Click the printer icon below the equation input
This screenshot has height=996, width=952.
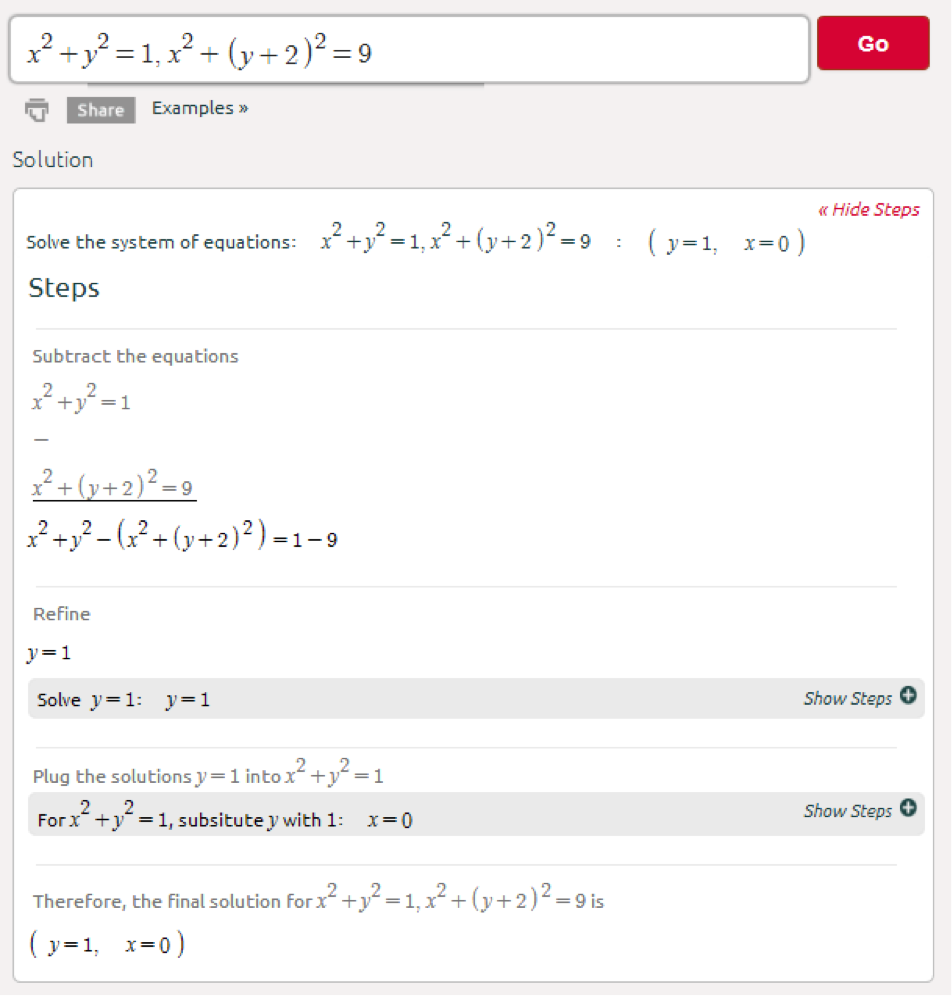coord(37,110)
